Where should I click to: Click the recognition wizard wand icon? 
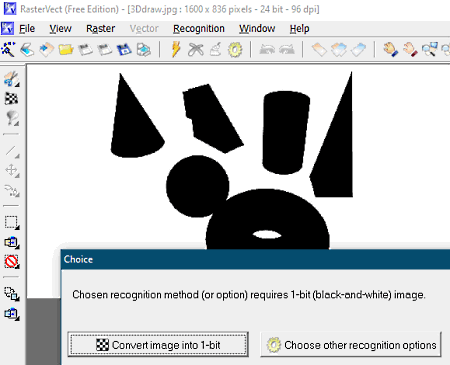[x=8, y=49]
